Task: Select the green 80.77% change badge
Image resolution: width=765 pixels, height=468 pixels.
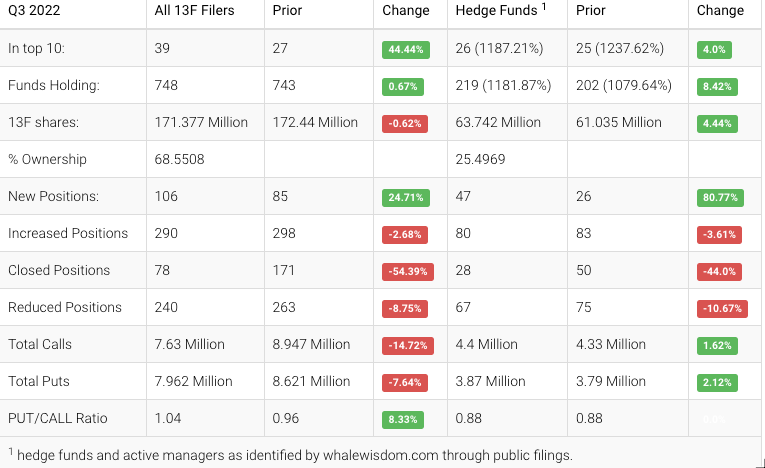Action: pos(720,197)
